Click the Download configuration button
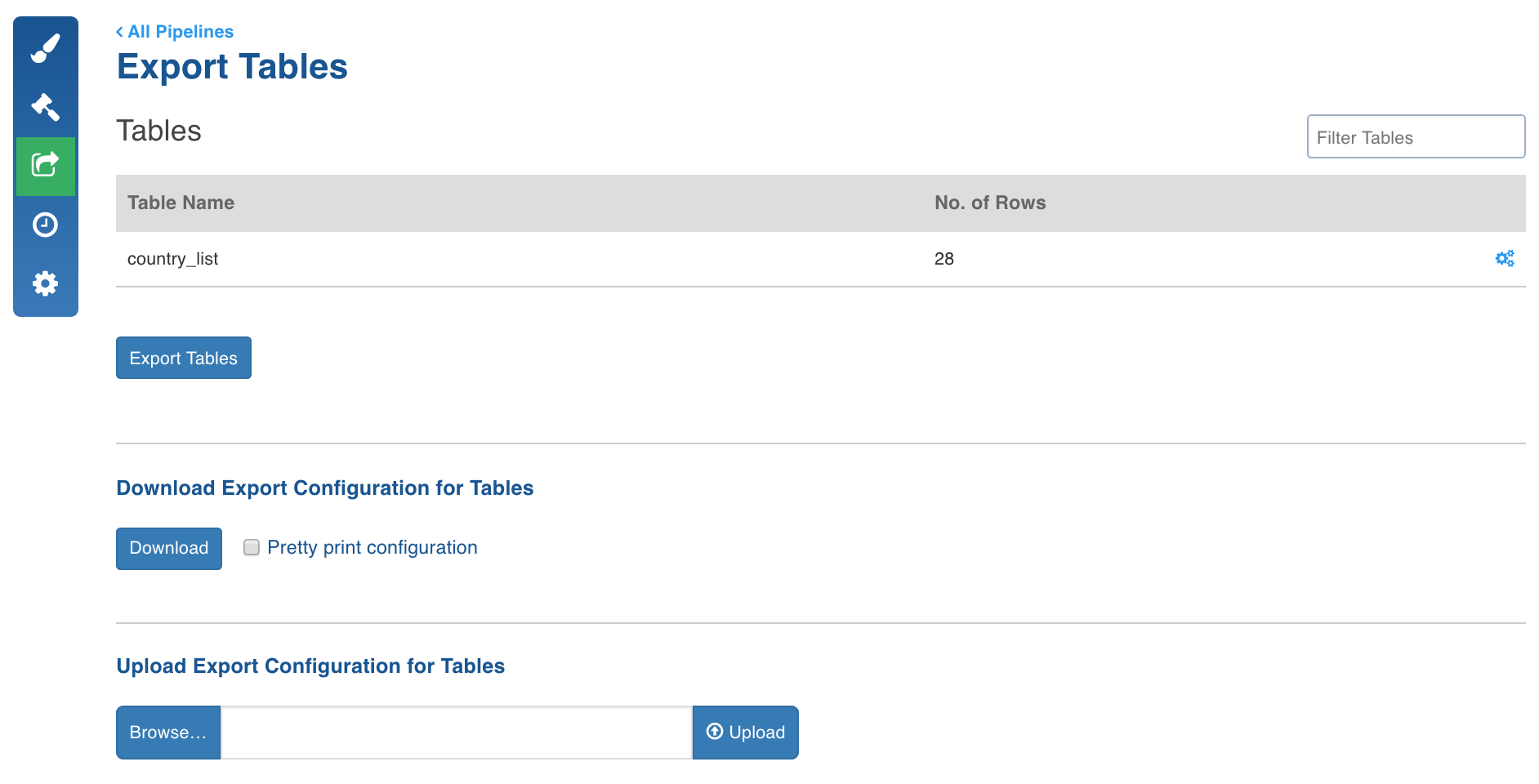Image resolution: width=1539 pixels, height=784 pixels. [x=169, y=548]
